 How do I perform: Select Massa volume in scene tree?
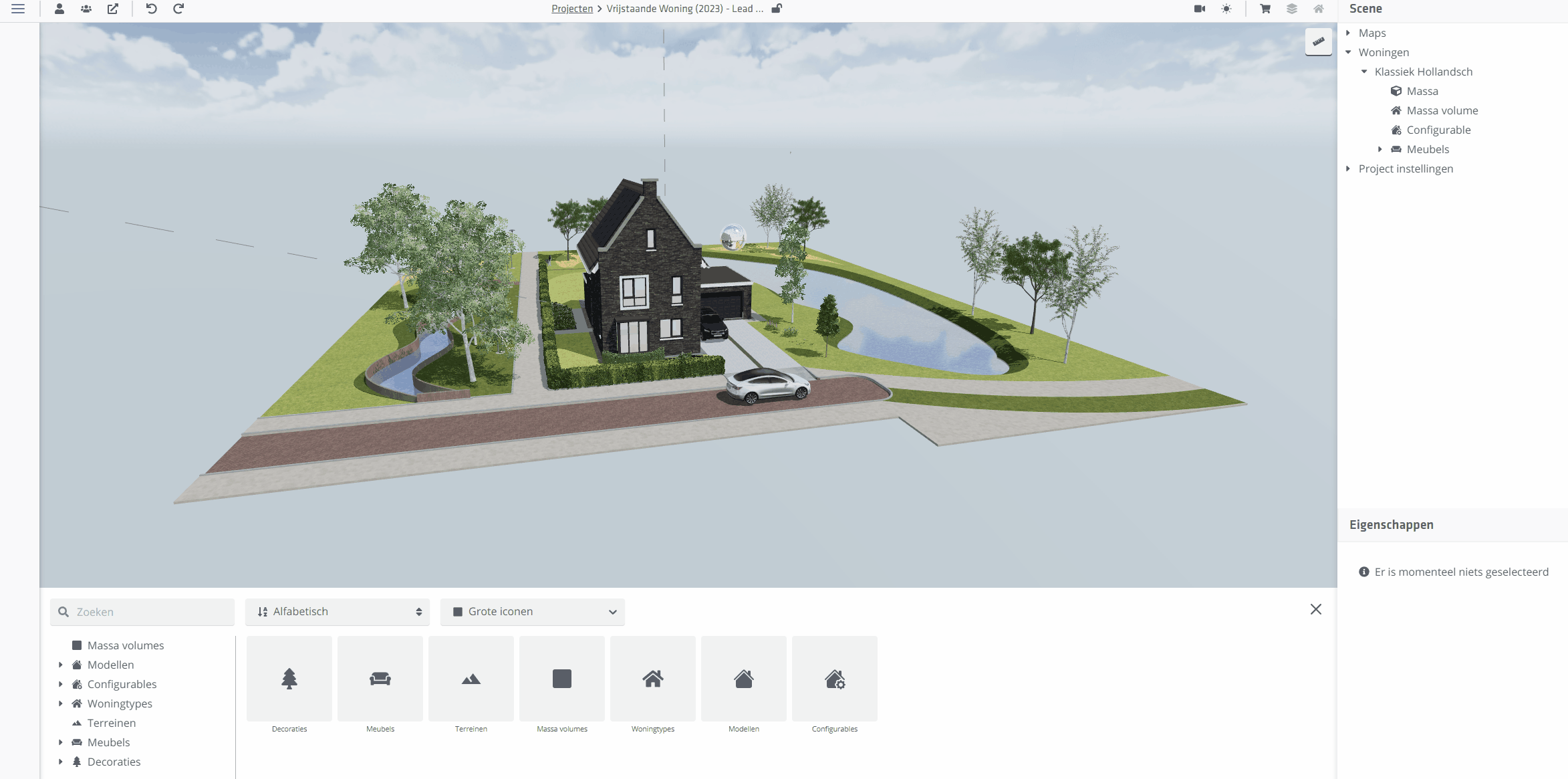(x=1442, y=110)
